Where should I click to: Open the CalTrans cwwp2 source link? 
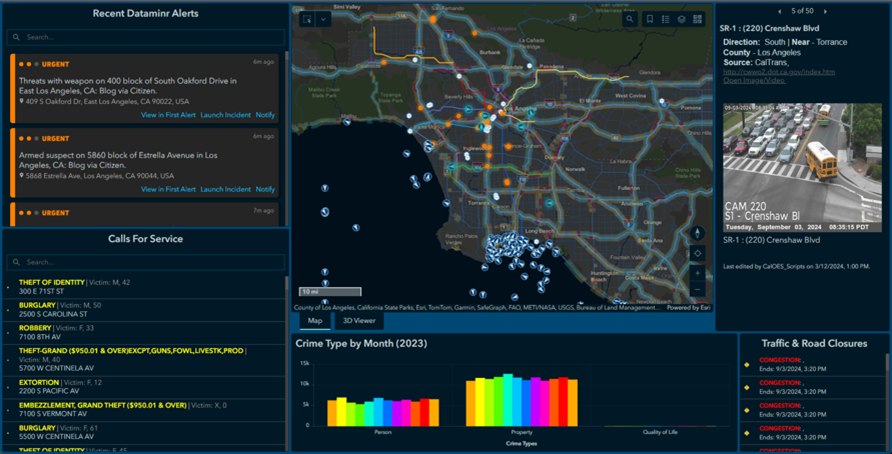click(779, 72)
